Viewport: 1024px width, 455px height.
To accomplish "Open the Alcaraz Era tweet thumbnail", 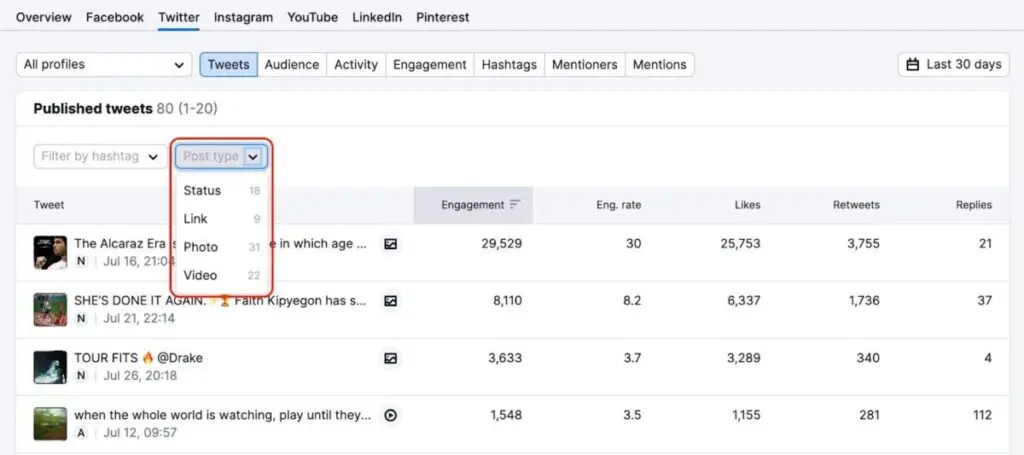I will pos(50,252).
